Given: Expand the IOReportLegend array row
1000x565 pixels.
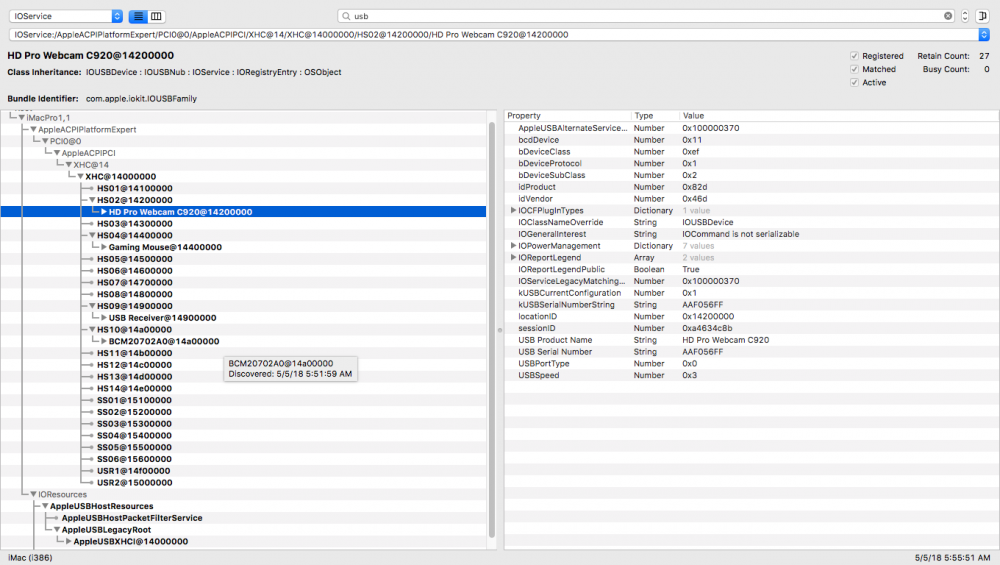Looking at the screenshot, I should 513,258.
